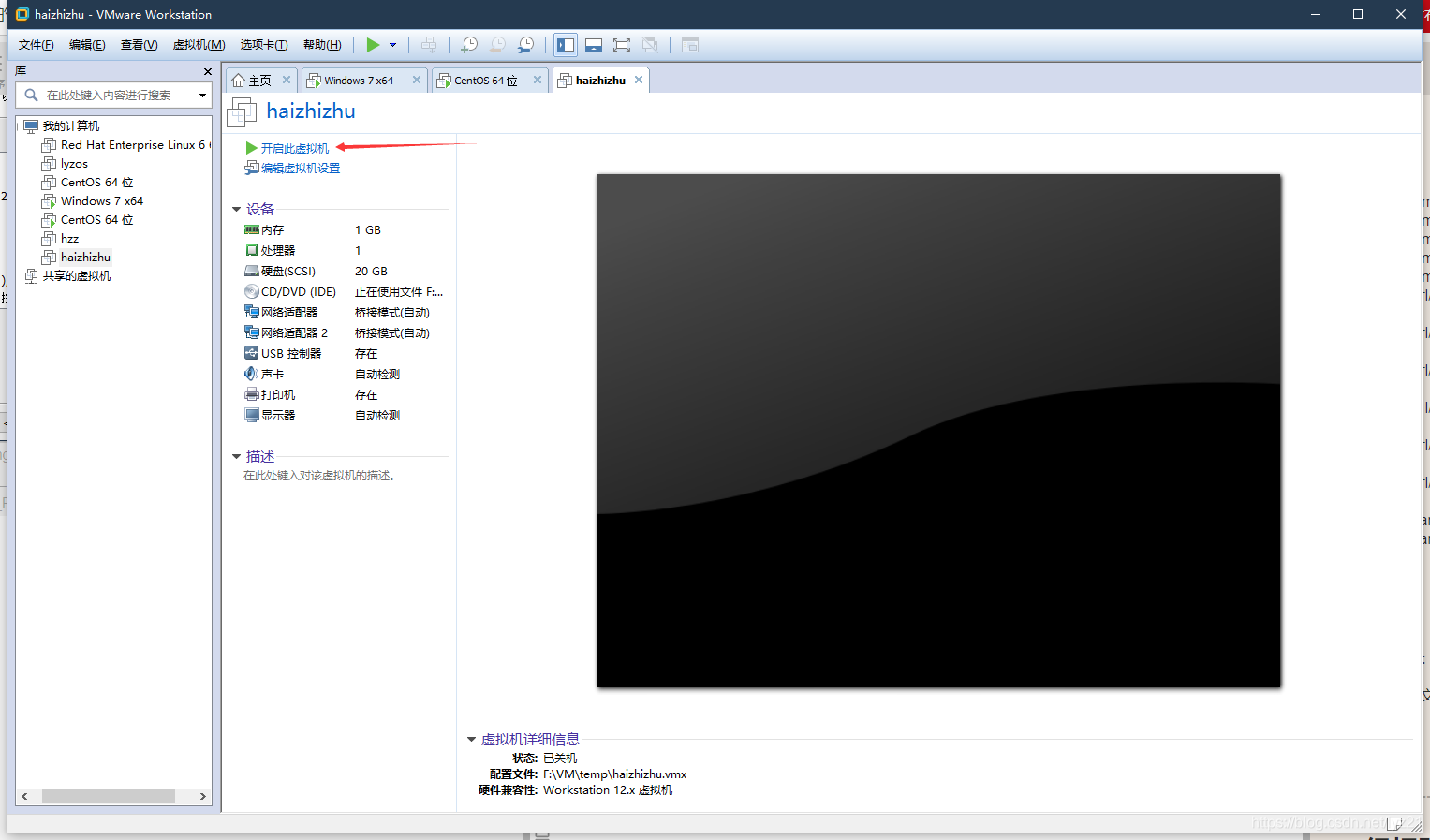The height and width of the screenshot is (840, 1430).
Task: Open the power options dropdown arrow
Action: (393, 45)
